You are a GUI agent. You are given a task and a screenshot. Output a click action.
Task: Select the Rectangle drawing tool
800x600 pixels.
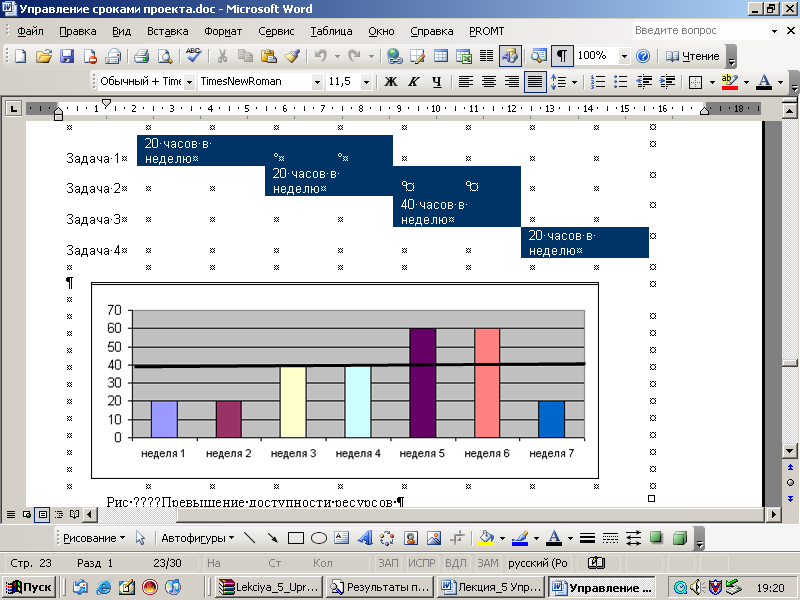[296, 538]
